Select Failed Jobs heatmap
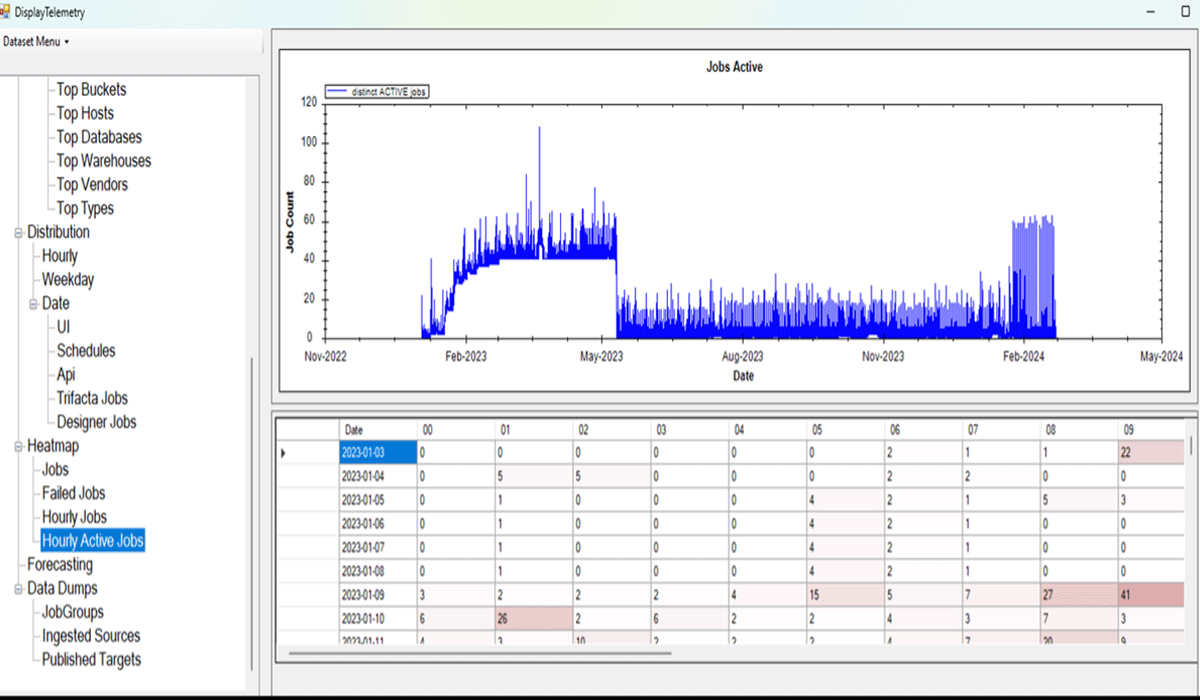Image resolution: width=1200 pixels, height=700 pixels. coord(73,493)
